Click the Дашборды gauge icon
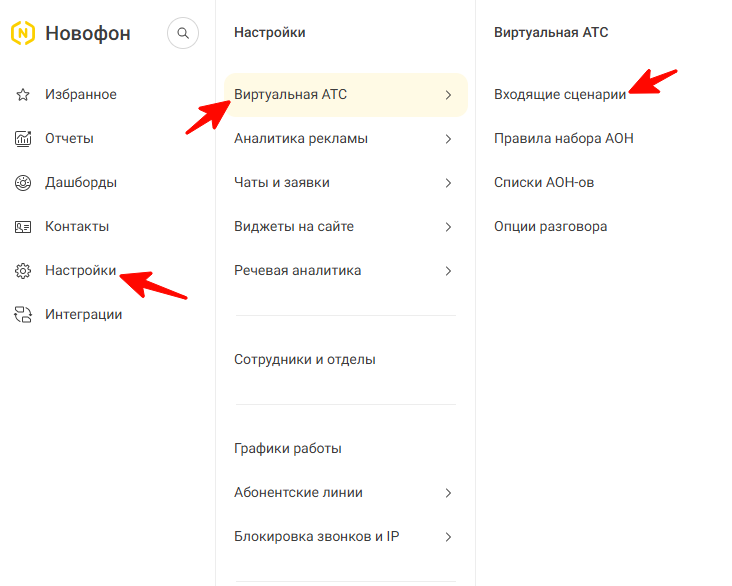Viewport: 732px width, 586px height. click(x=23, y=183)
